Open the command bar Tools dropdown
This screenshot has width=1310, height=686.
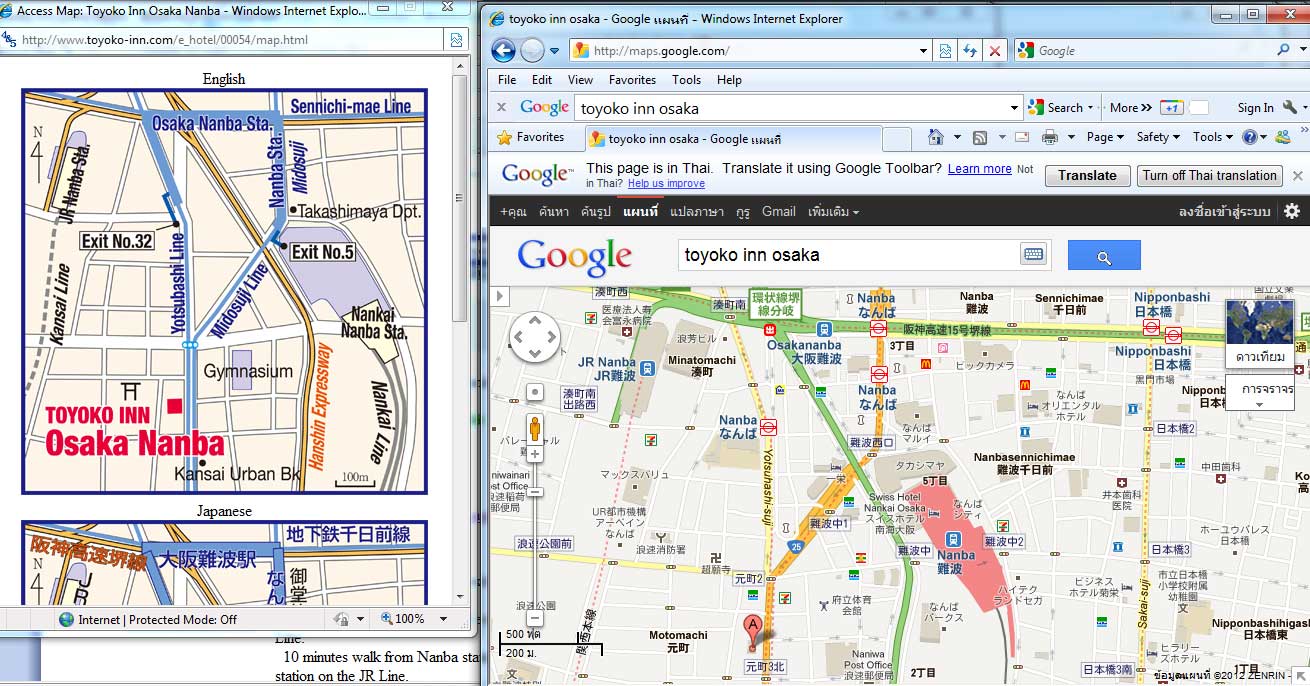point(1213,137)
